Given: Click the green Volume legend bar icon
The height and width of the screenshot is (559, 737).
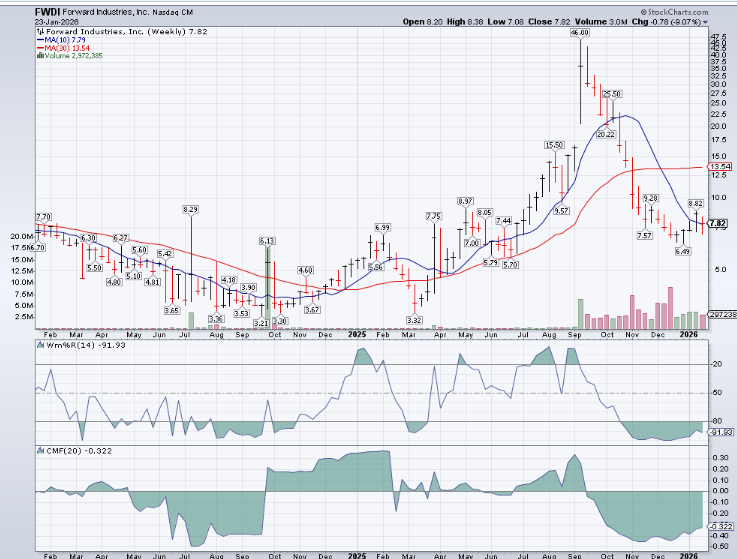Looking at the screenshot, I should pos(38,55).
